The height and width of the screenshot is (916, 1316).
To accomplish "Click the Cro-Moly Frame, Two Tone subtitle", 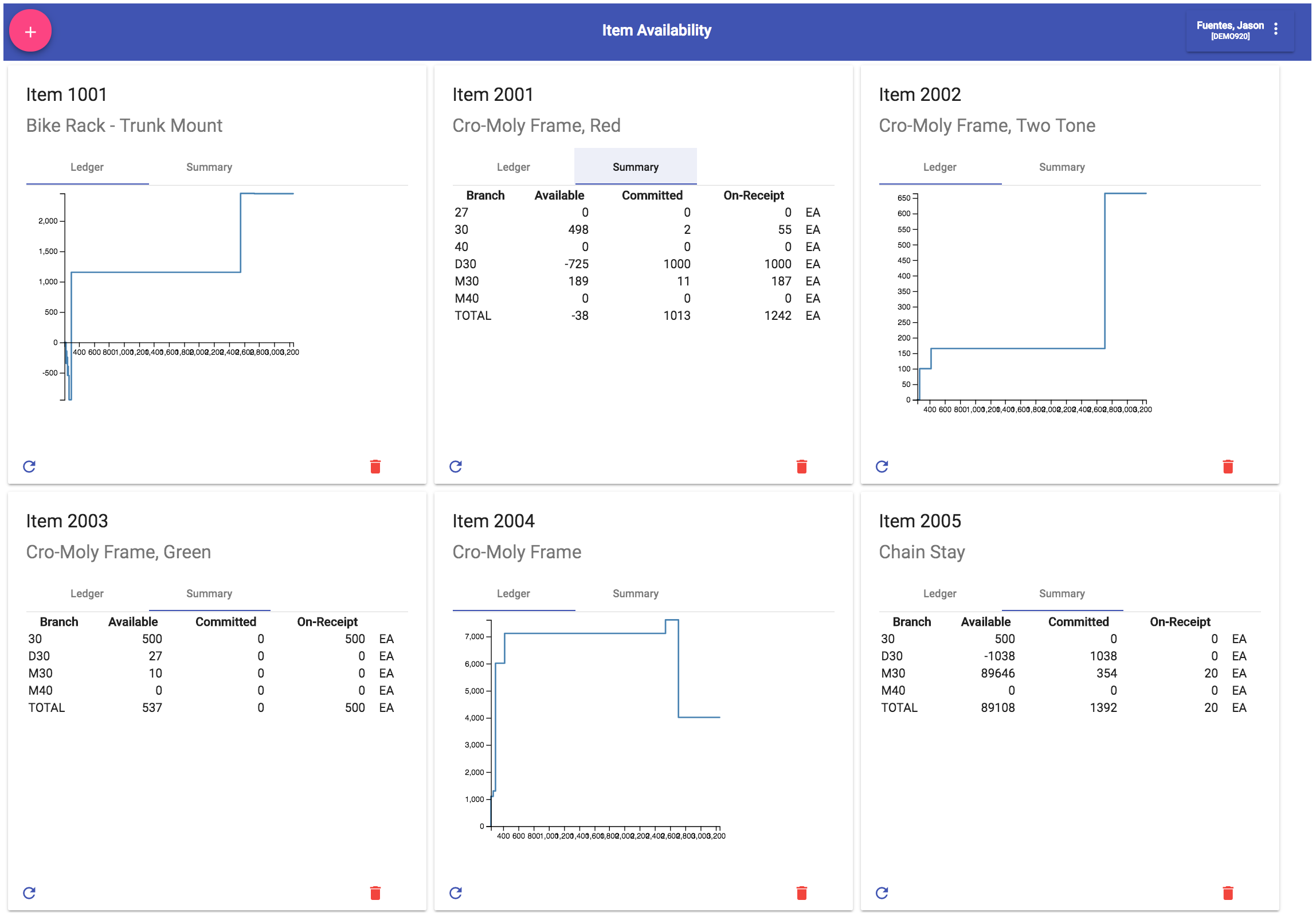I will (987, 126).
